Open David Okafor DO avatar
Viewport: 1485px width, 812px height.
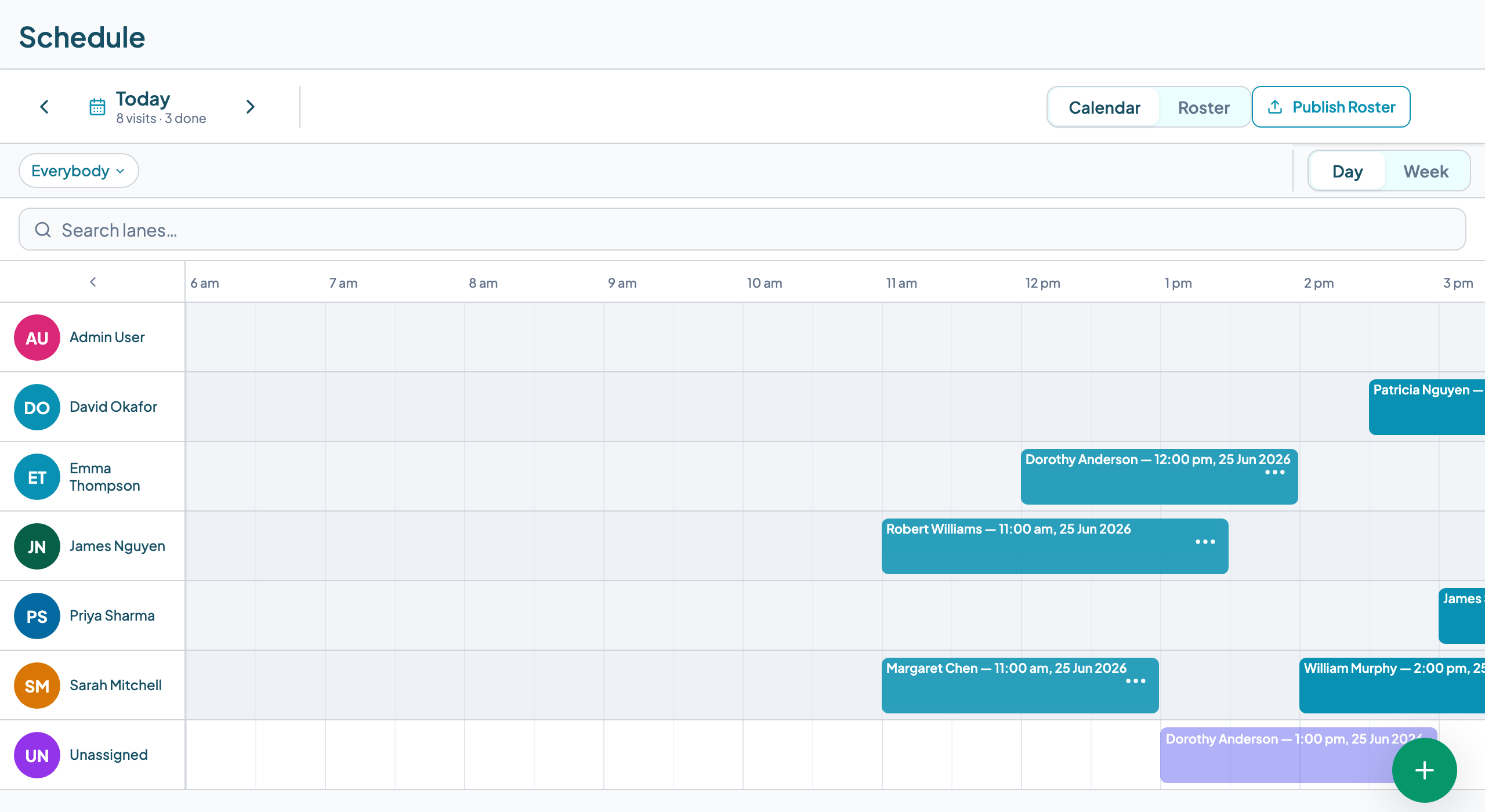37,407
